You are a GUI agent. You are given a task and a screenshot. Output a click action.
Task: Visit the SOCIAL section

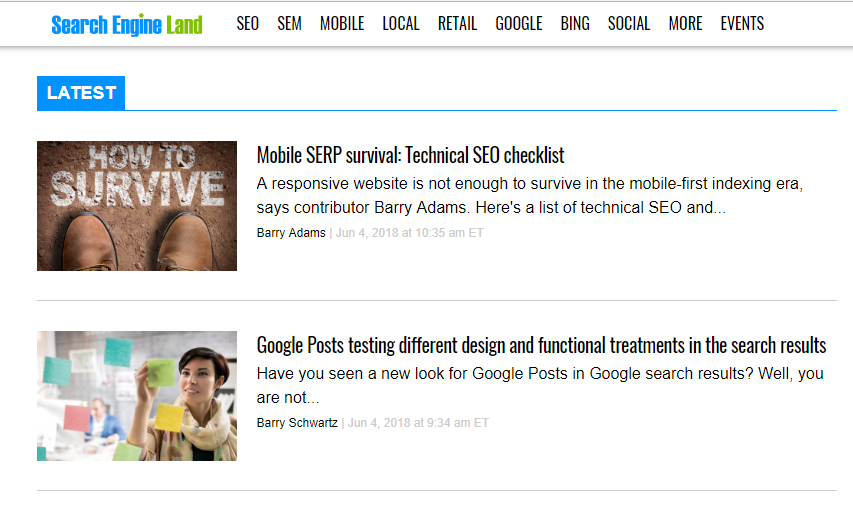click(629, 23)
